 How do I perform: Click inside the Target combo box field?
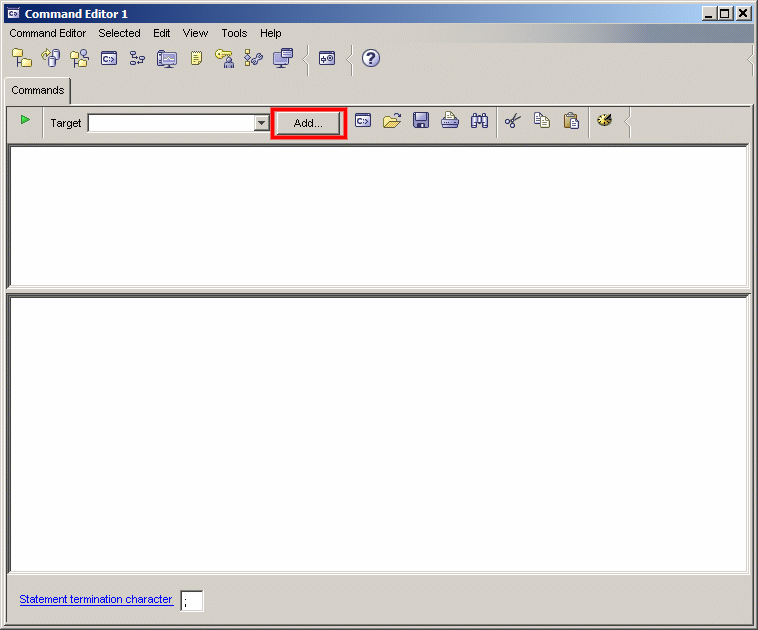[x=172, y=123]
